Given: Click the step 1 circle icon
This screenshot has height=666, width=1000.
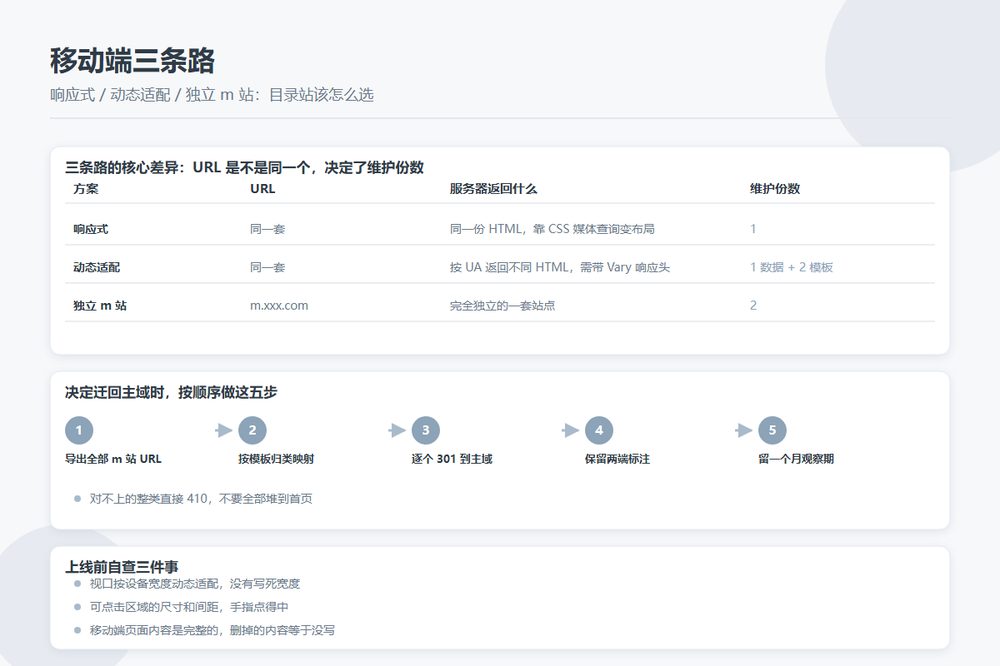Looking at the screenshot, I should point(79,430).
